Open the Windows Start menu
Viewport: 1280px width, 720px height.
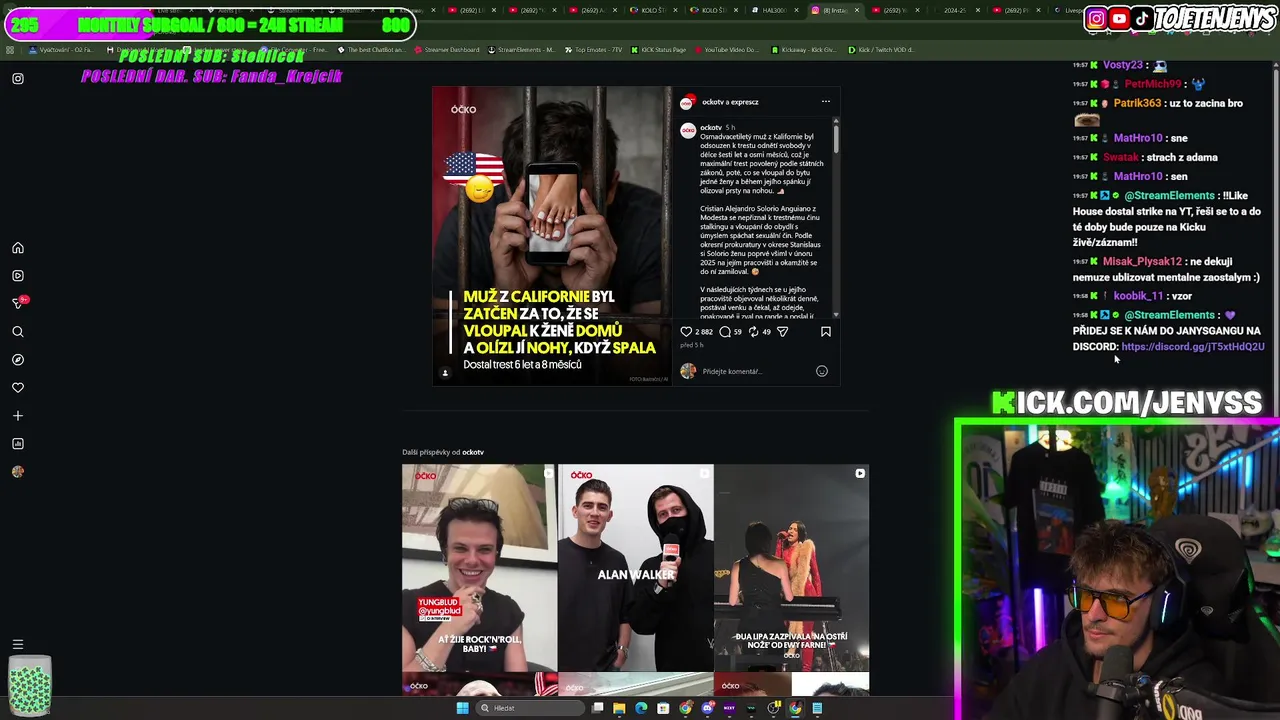tap(462, 708)
